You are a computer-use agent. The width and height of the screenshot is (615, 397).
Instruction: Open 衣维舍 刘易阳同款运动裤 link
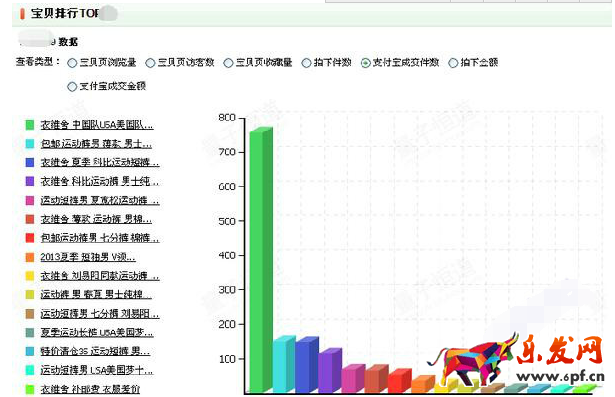[x=100, y=276]
